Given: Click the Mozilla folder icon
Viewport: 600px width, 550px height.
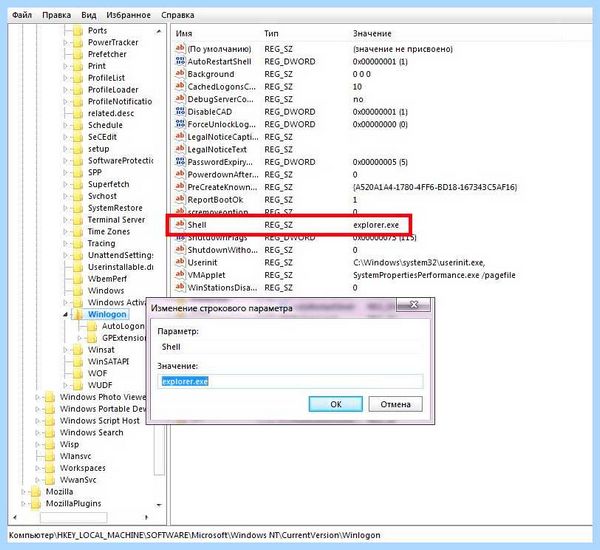Looking at the screenshot, I should [x=36, y=491].
